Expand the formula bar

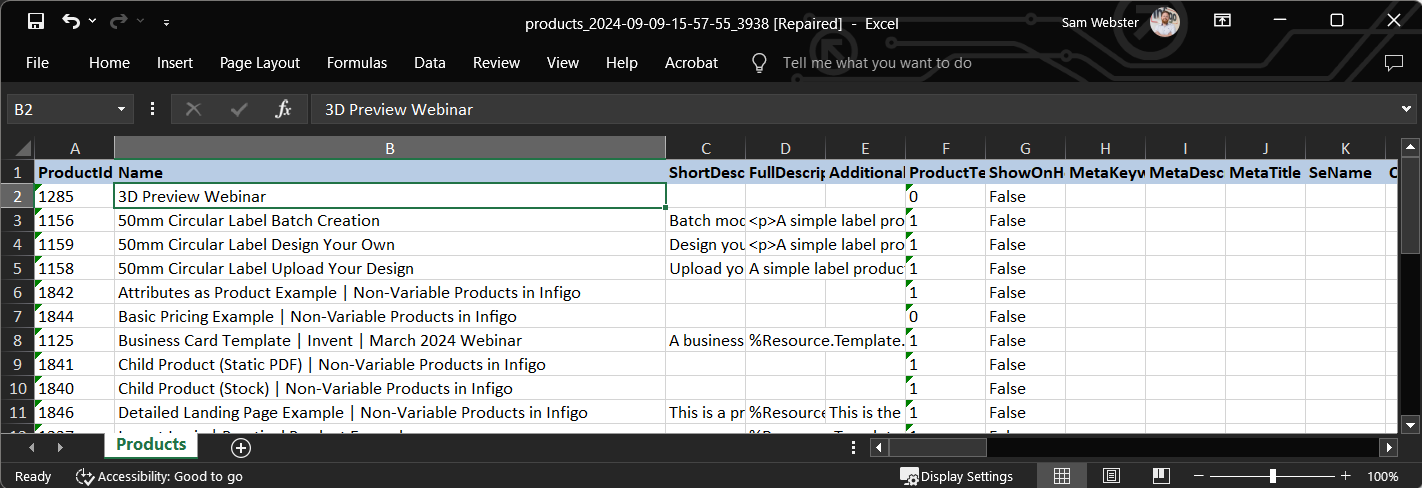tap(1406, 109)
